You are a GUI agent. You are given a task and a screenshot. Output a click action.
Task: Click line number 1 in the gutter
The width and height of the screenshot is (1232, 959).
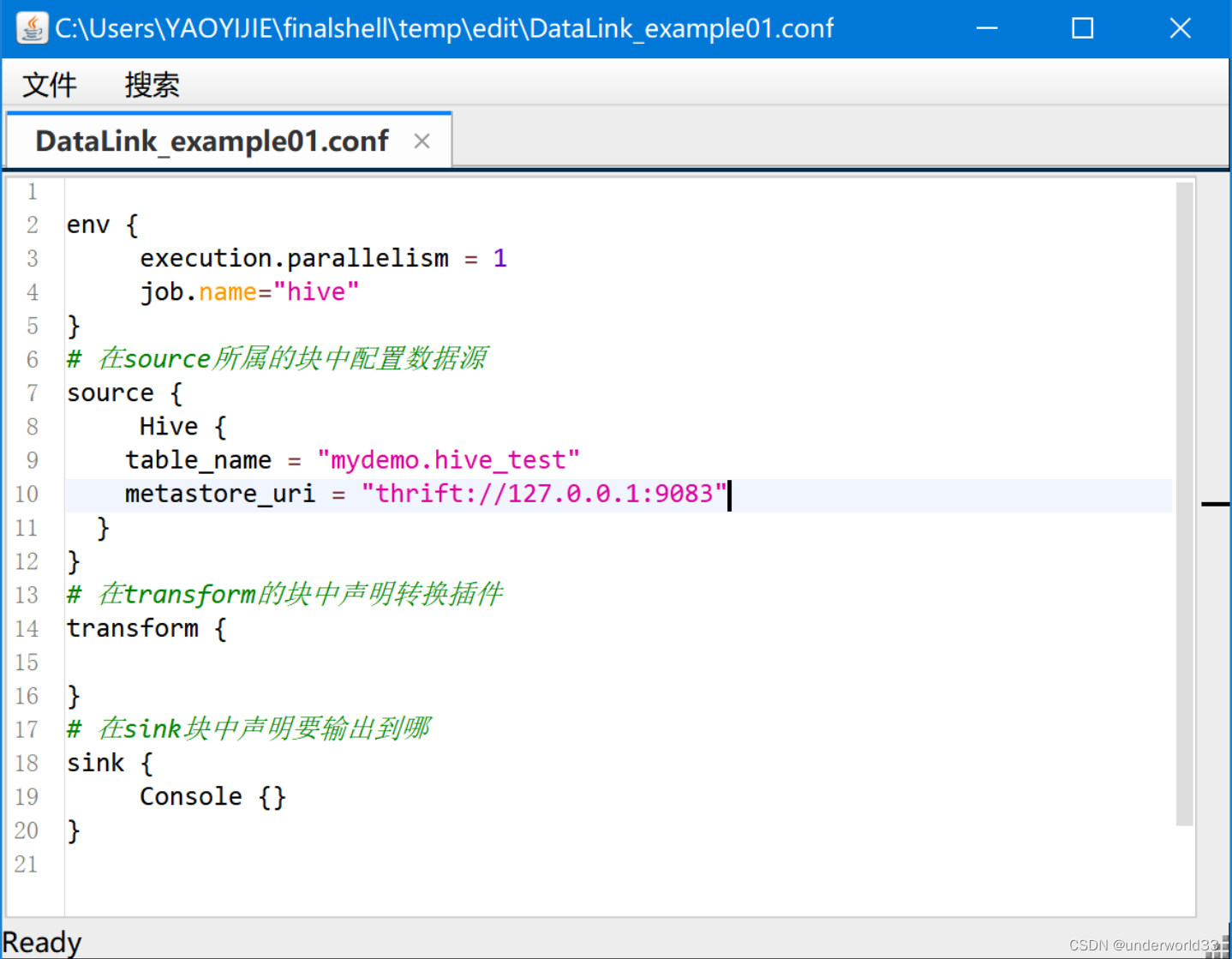(x=32, y=191)
